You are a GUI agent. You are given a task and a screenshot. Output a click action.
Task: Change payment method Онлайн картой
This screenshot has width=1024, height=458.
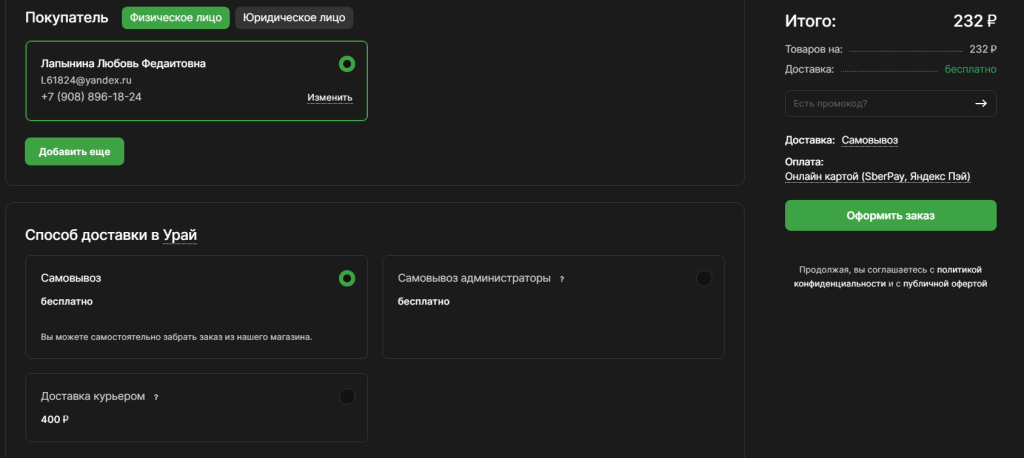click(877, 177)
